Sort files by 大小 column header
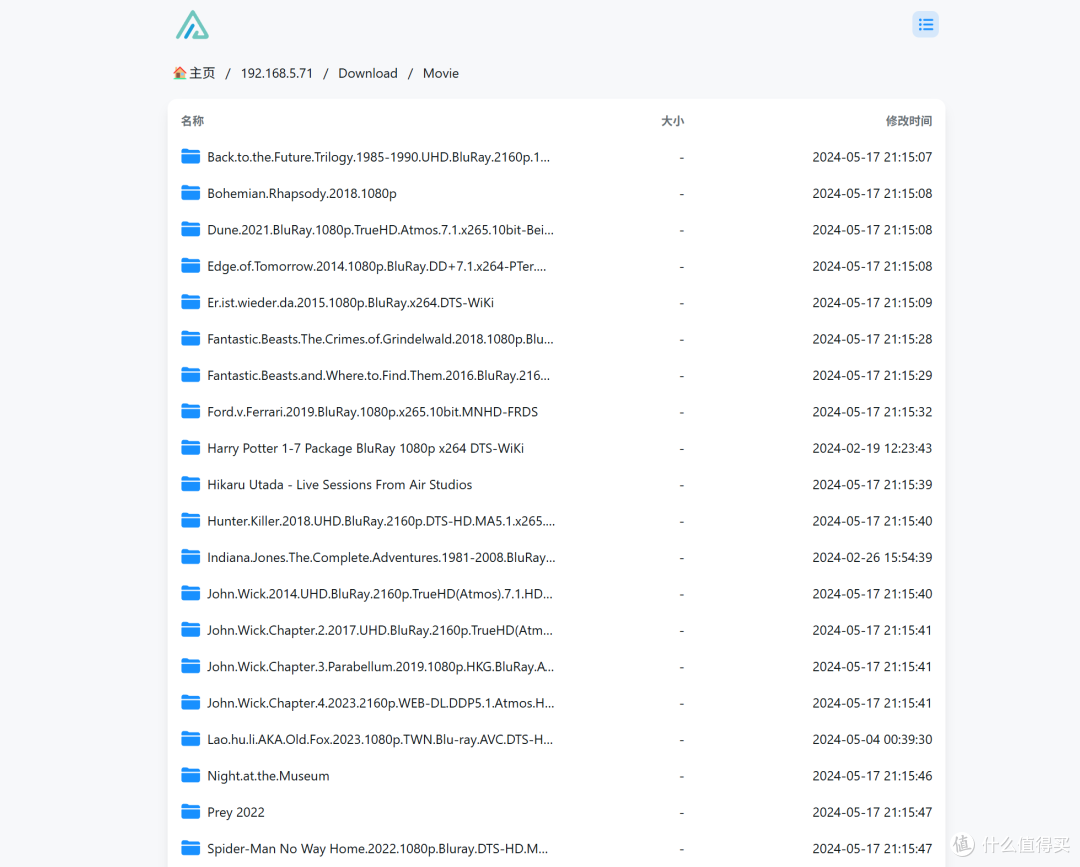The height and width of the screenshot is (867, 1080). [x=672, y=121]
